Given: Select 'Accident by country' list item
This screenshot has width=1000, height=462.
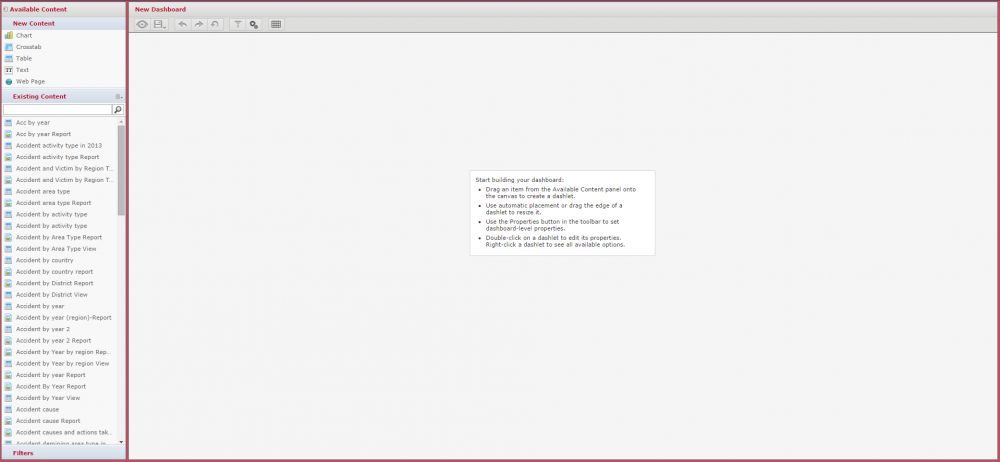Looking at the screenshot, I should pos(44,260).
